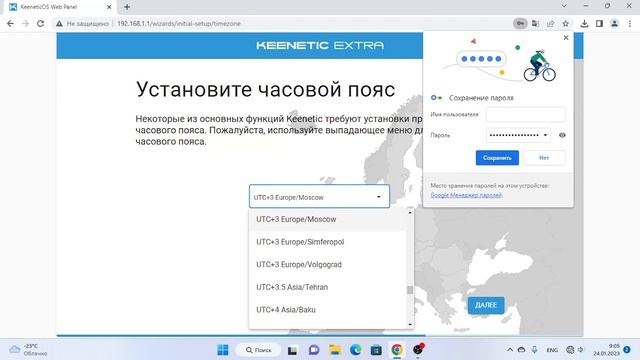
Task: Click the taskbar Поиск search box
Action: [258, 350]
